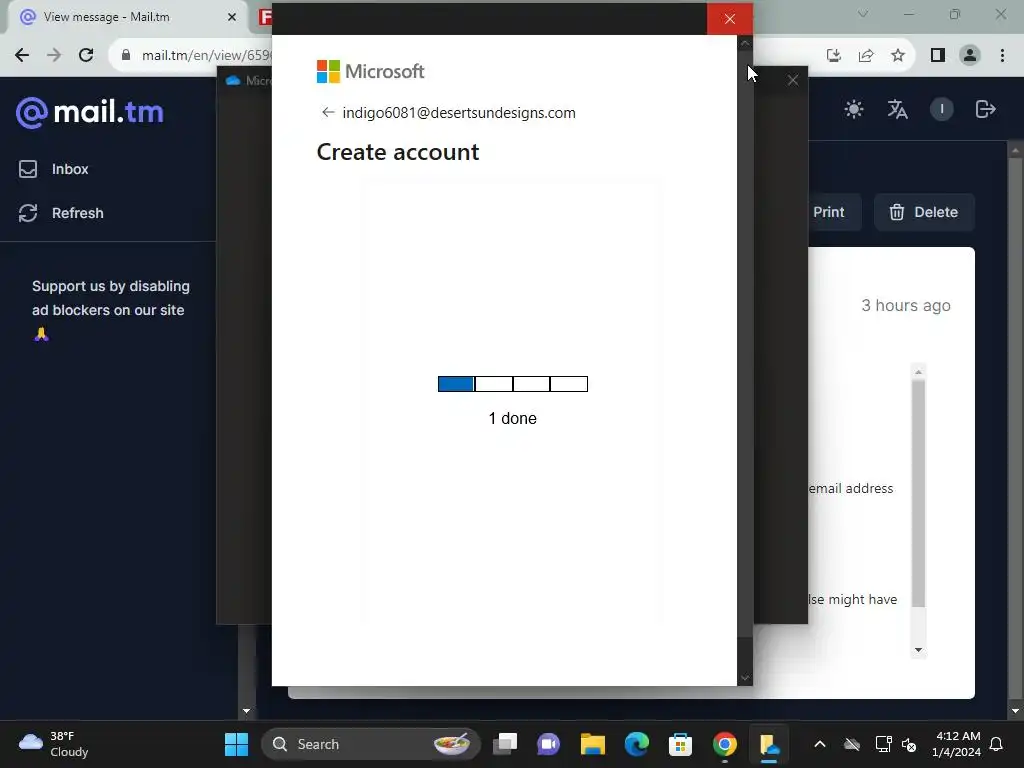1024x768 pixels.
Task: Click the dialog scrollbar down arrow
Action: point(744,679)
